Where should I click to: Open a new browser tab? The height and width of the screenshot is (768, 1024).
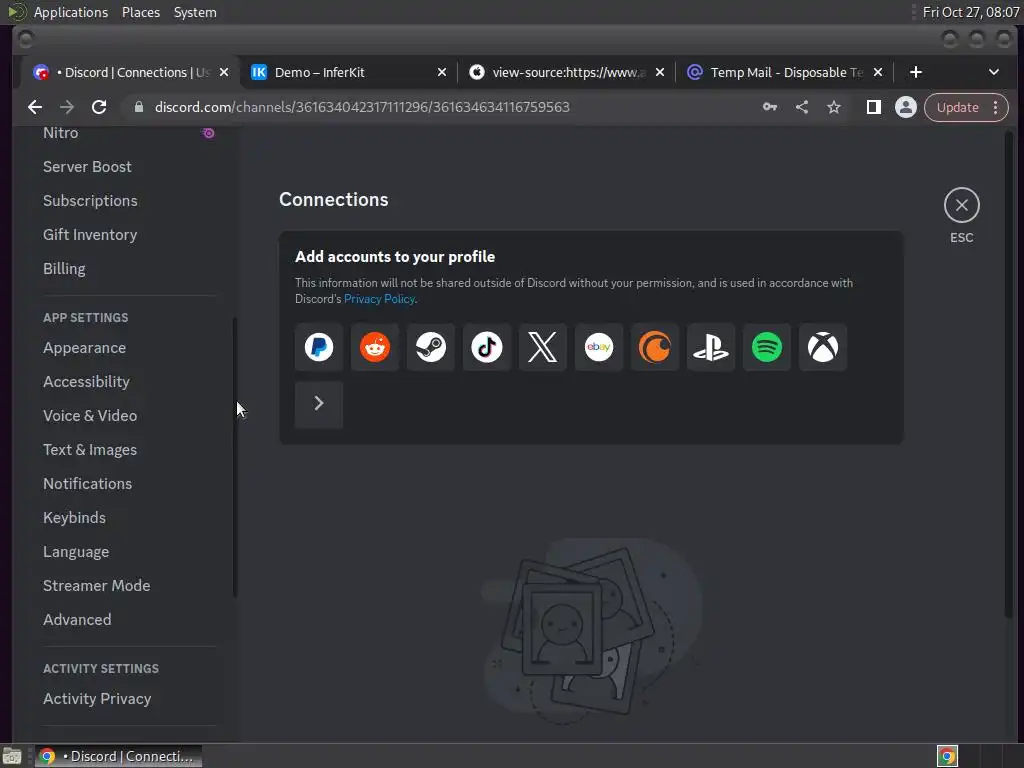click(916, 72)
